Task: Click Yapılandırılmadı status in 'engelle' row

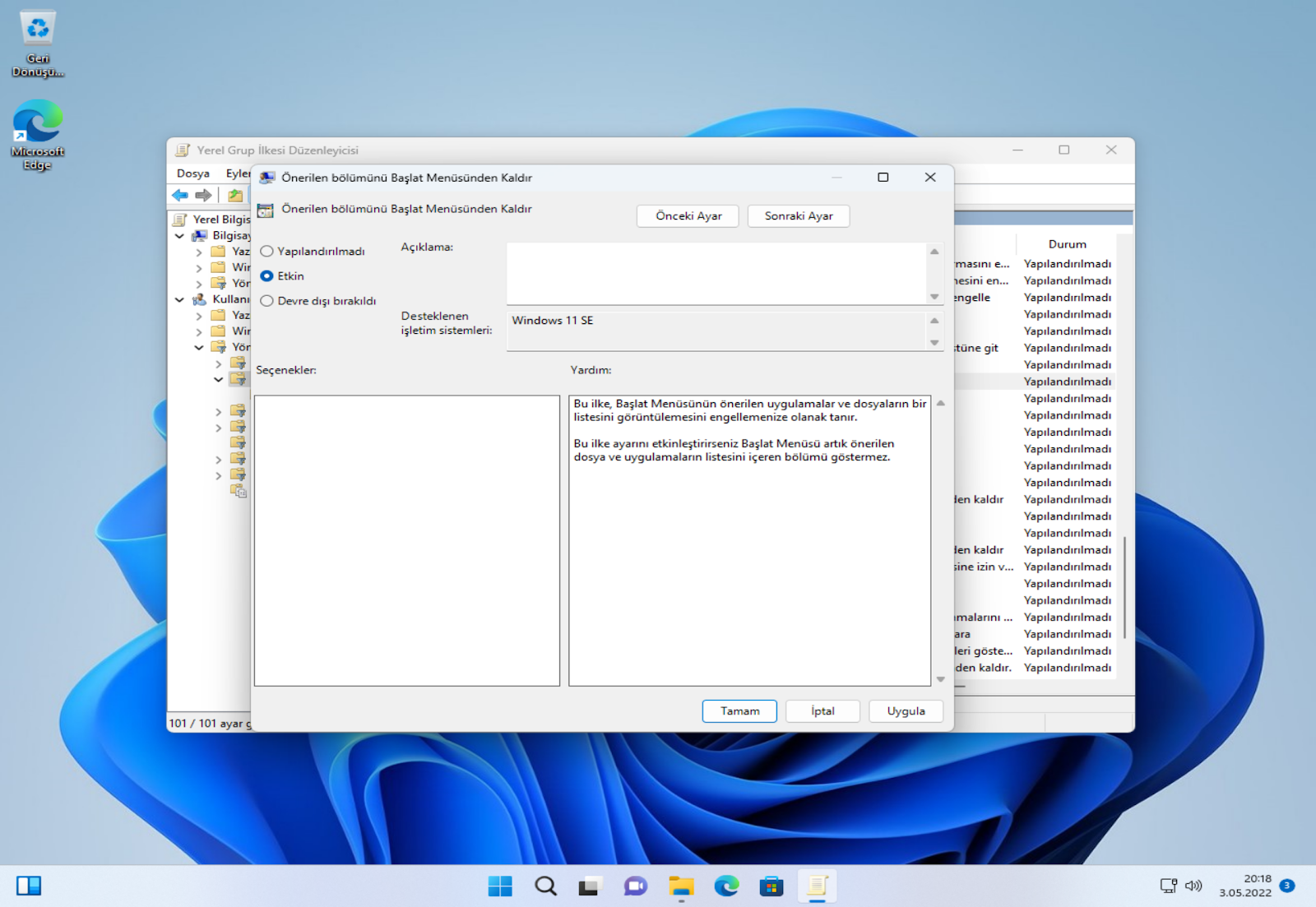Action: tap(1067, 298)
